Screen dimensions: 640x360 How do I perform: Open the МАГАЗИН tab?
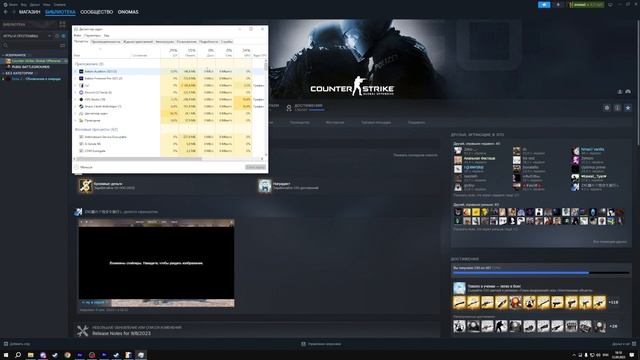[30, 12]
